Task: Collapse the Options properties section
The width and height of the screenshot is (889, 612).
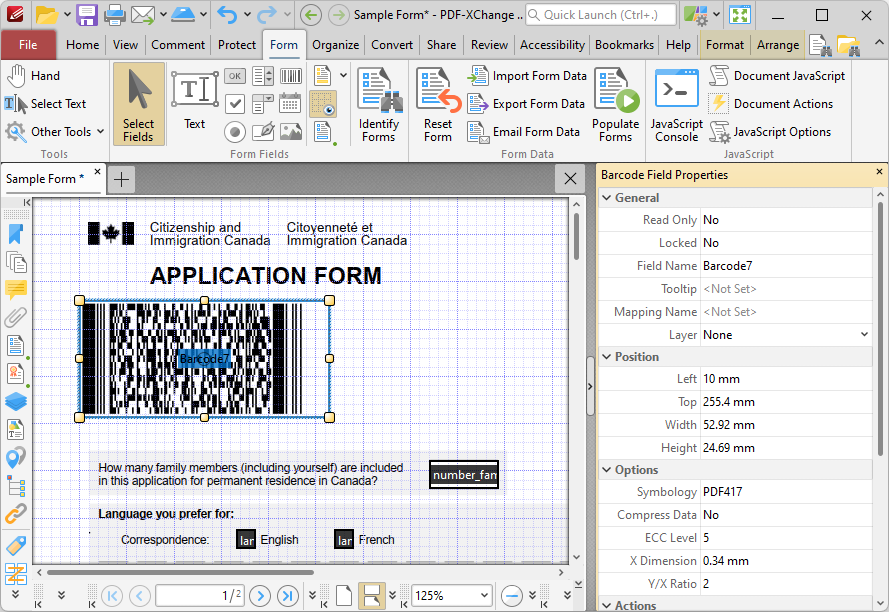Action: click(607, 470)
